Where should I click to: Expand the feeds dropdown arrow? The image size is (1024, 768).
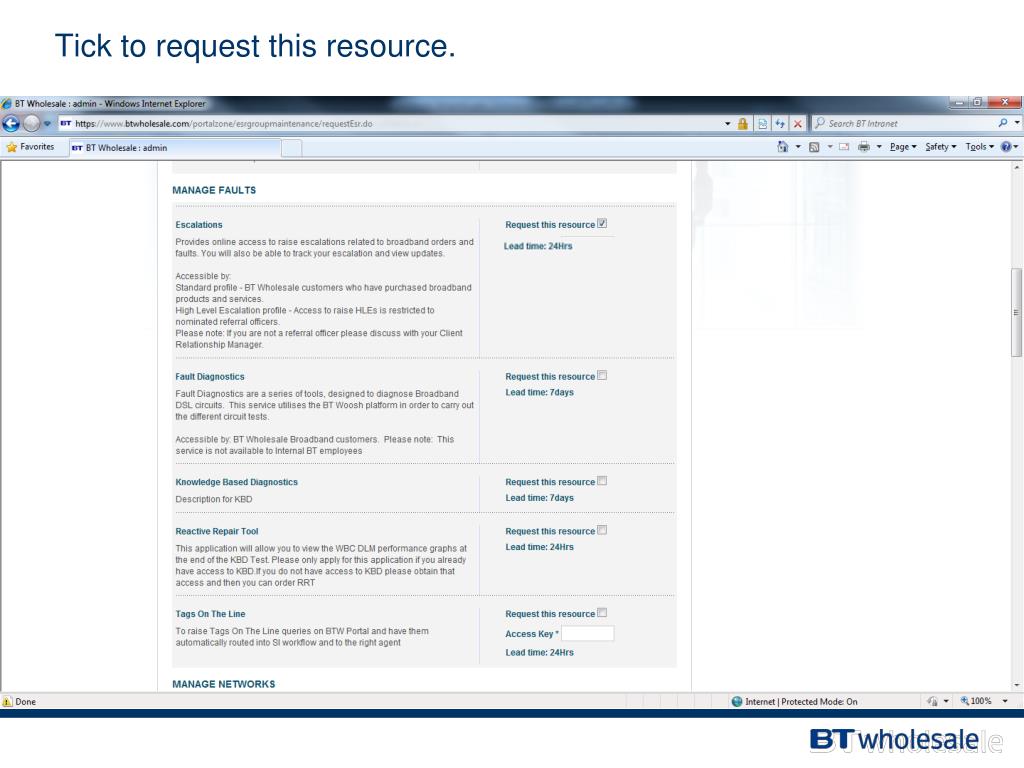coord(829,147)
